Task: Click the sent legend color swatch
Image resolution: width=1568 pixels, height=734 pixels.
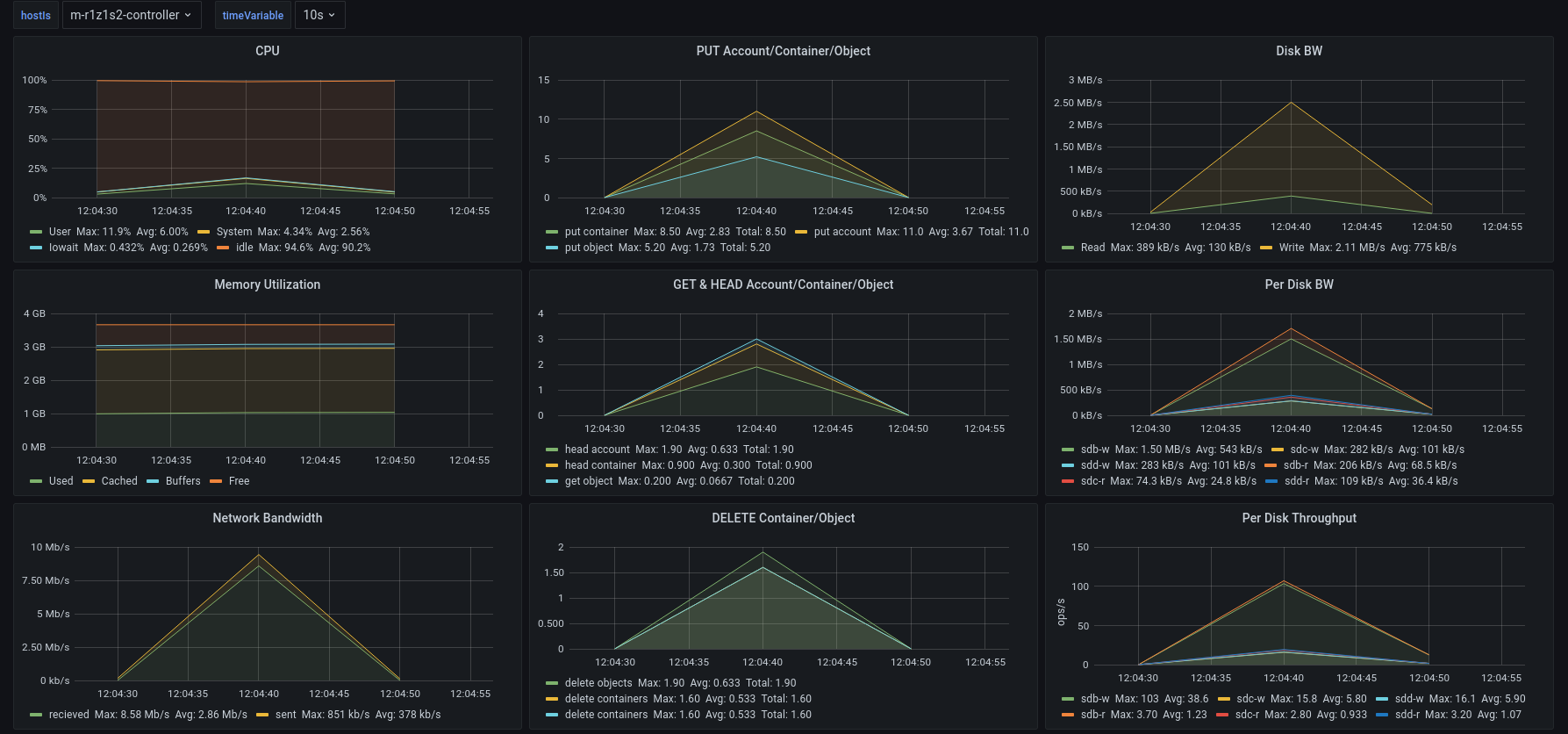Action: [262, 715]
